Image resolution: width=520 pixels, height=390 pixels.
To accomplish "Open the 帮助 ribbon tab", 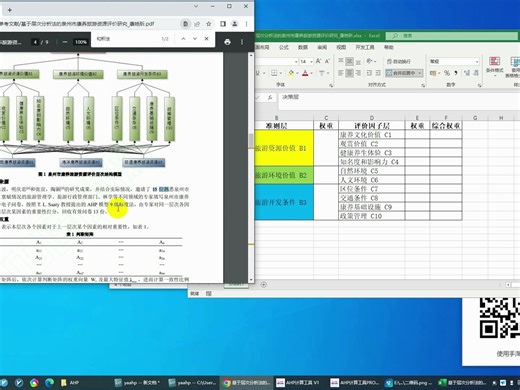I will (389, 47).
